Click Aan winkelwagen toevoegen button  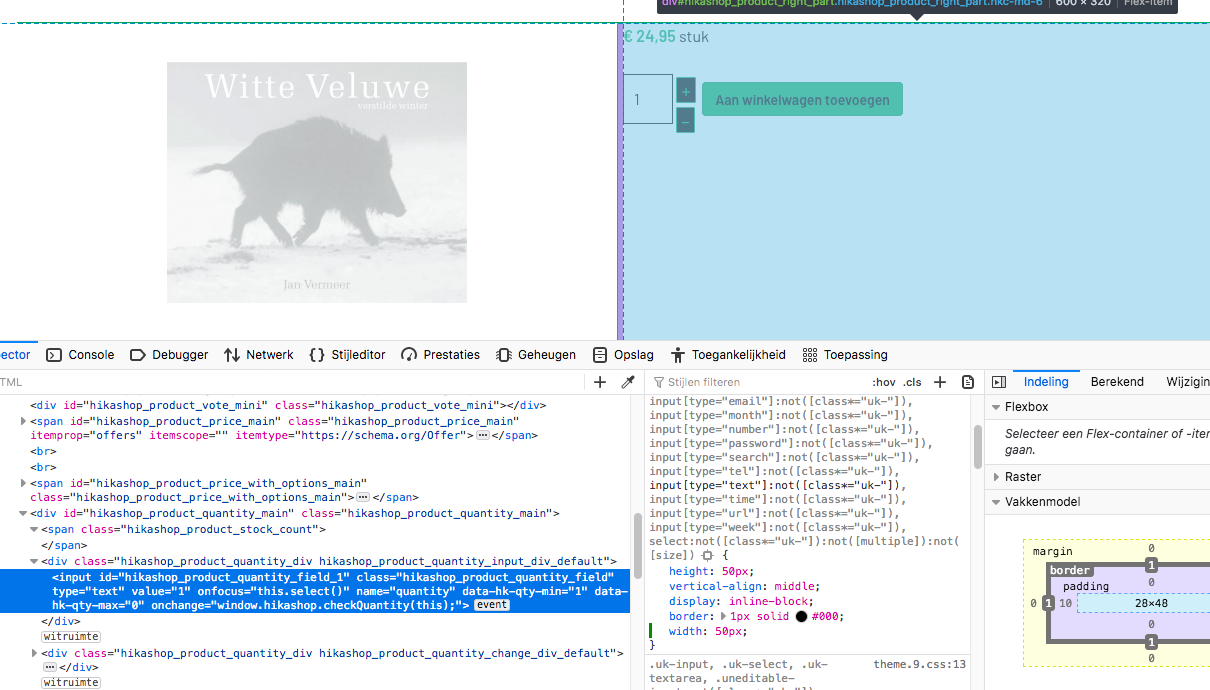tap(802, 100)
